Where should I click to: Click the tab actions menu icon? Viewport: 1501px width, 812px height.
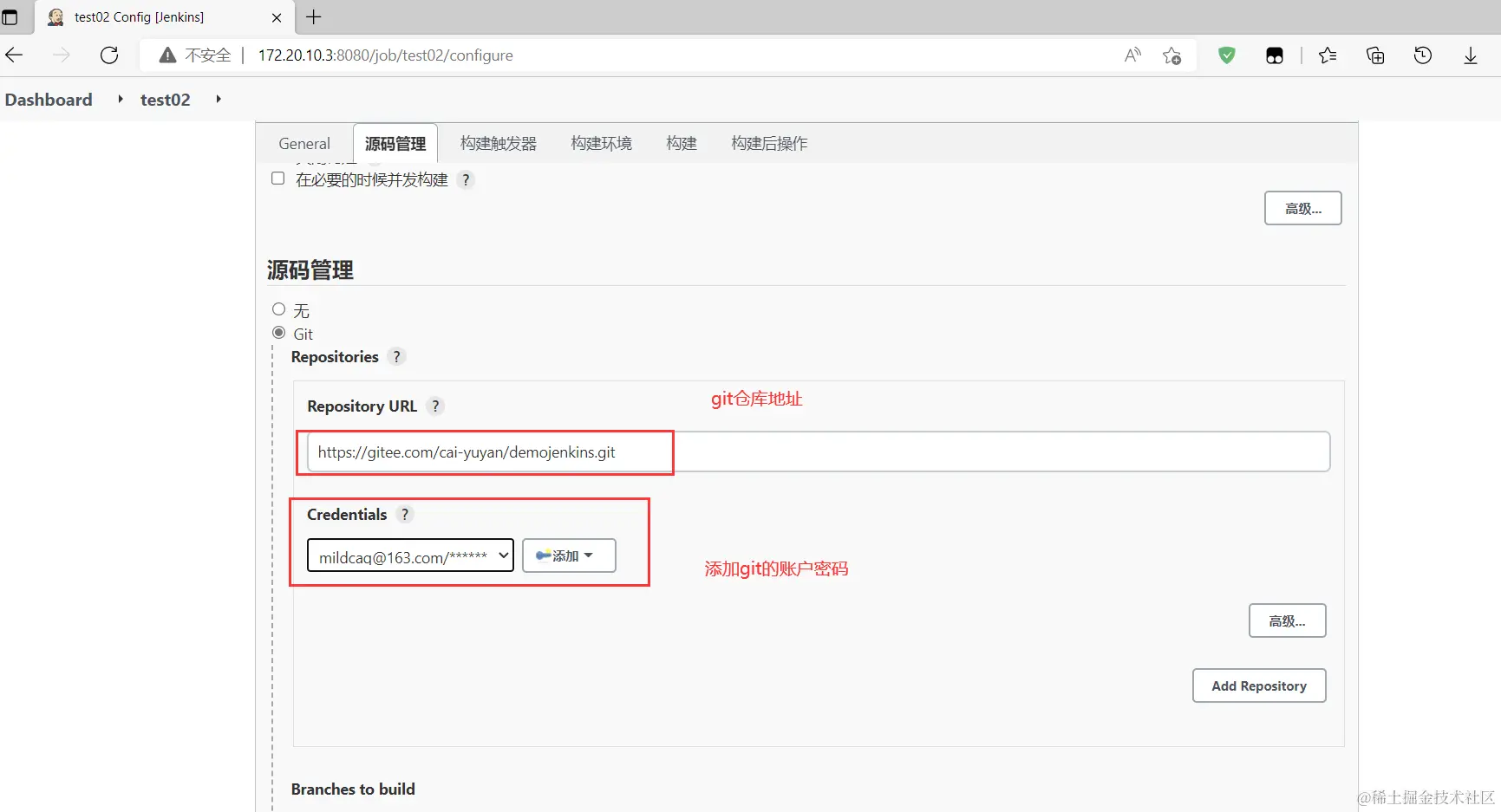(x=10, y=16)
